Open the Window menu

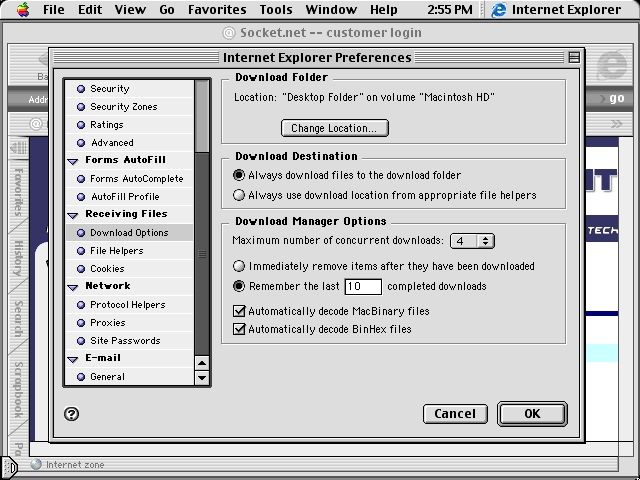(331, 9)
